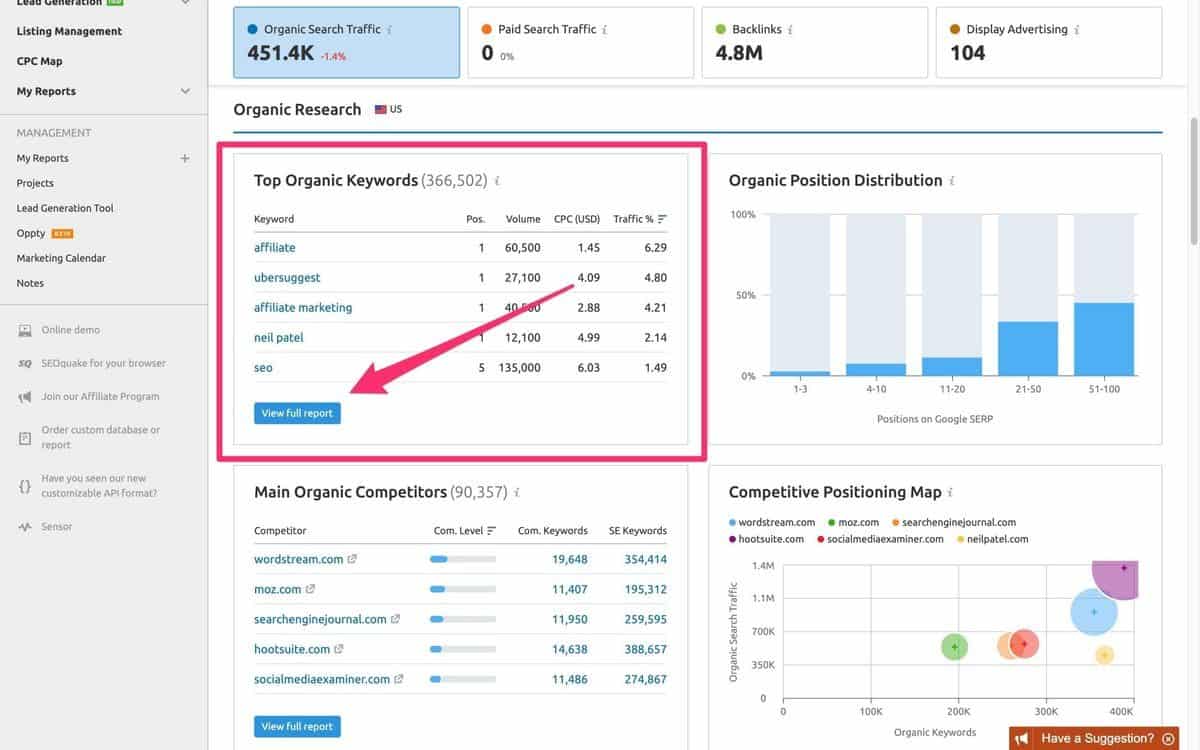Open info icon beside Backlinks
The width and height of the screenshot is (1200, 750).
(x=790, y=30)
